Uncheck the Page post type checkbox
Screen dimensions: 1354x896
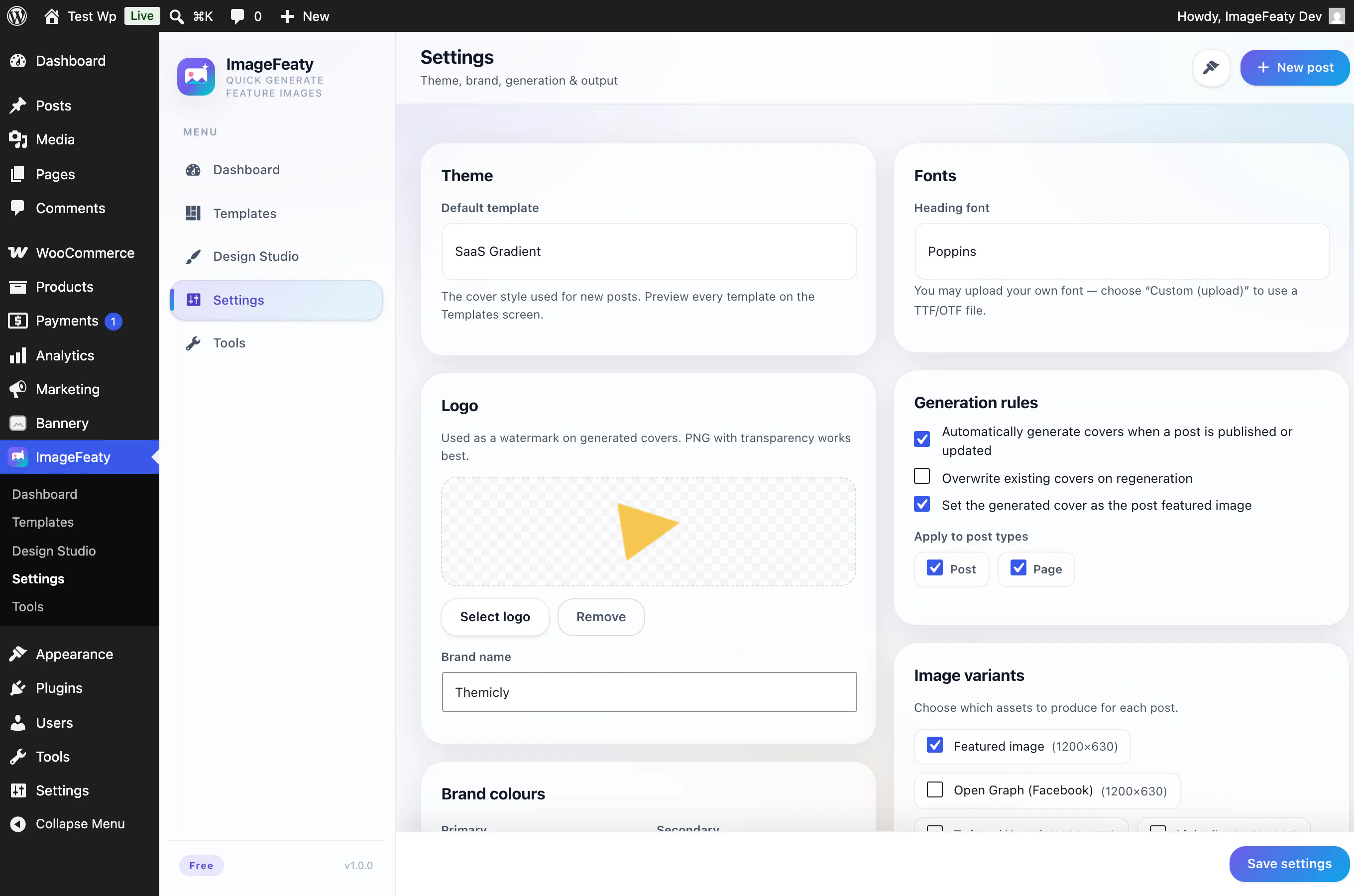pyautogui.click(x=1018, y=568)
